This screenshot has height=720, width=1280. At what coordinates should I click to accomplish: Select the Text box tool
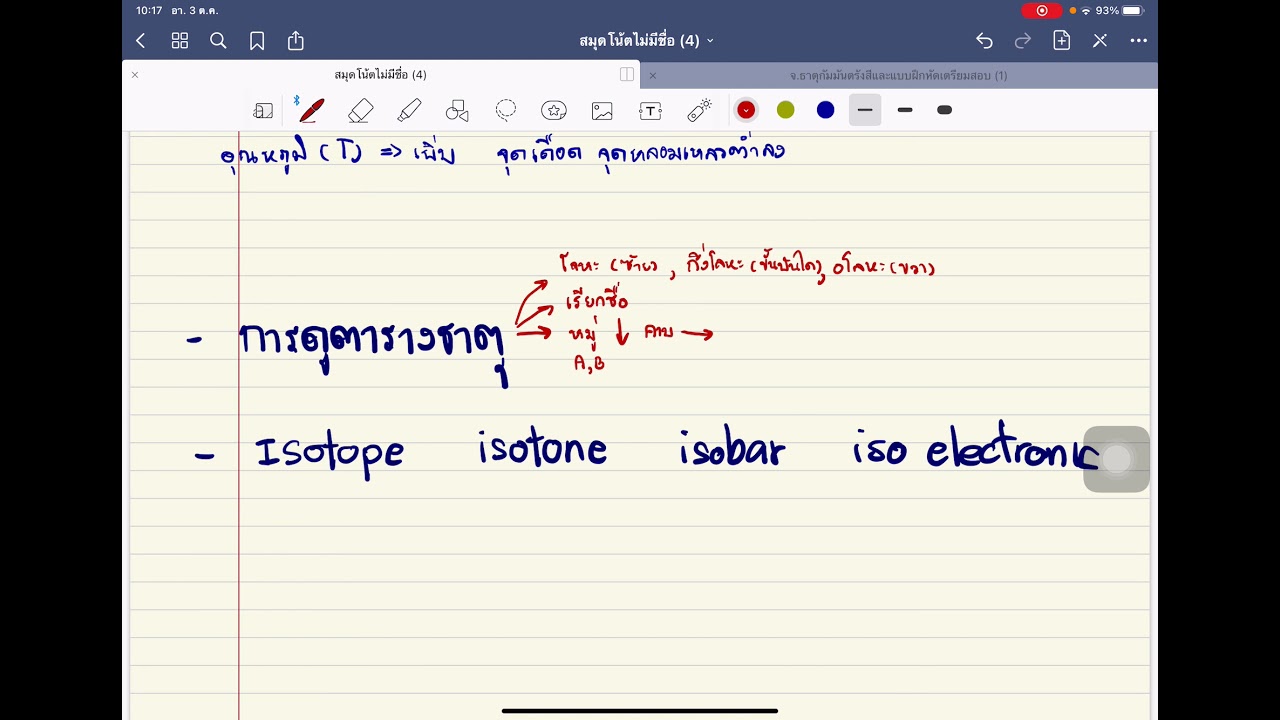(x=651, y=111)
